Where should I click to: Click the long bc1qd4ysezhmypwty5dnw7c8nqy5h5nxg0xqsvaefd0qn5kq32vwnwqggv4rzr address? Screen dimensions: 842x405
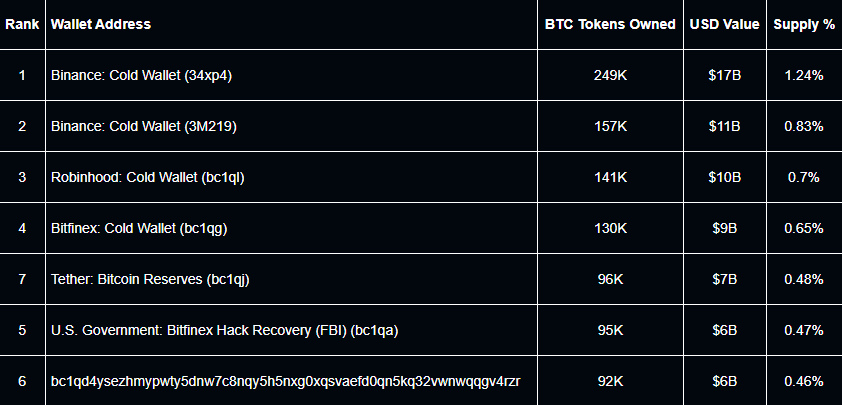286,381
